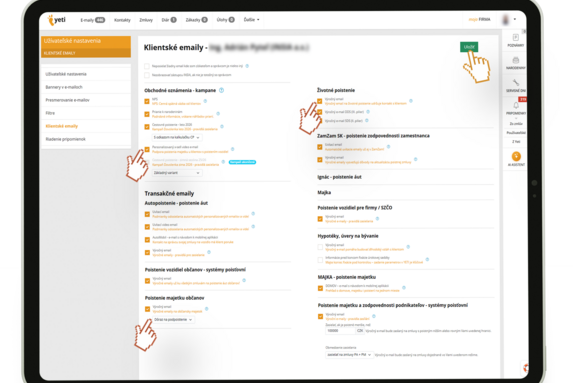Open the dropdown arrow beside user avatar
The image size is (573, 383).
(x=515, y=19)
